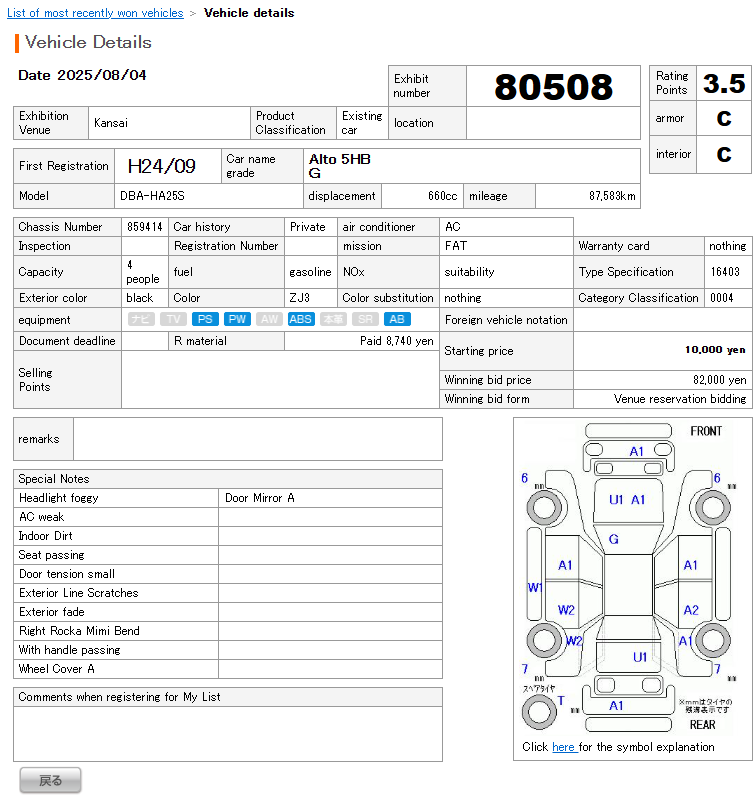Click the 3.5 rating points value
The image size is (753, 805).
(723, 83)
